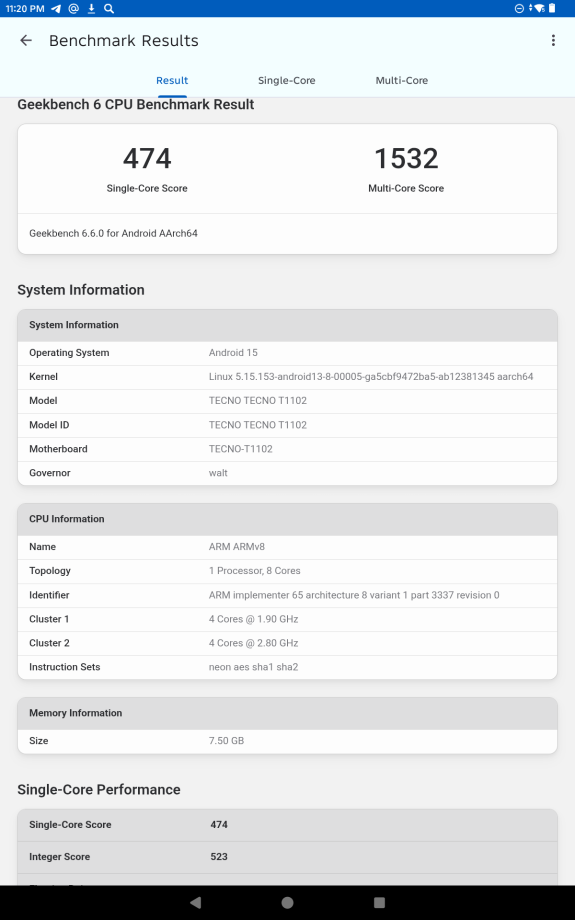Viewport: 575px width, 920px height.
Task: Tap Geekbench 6.6.0 for Android AArch64 text
Action: tap(113, 234)
